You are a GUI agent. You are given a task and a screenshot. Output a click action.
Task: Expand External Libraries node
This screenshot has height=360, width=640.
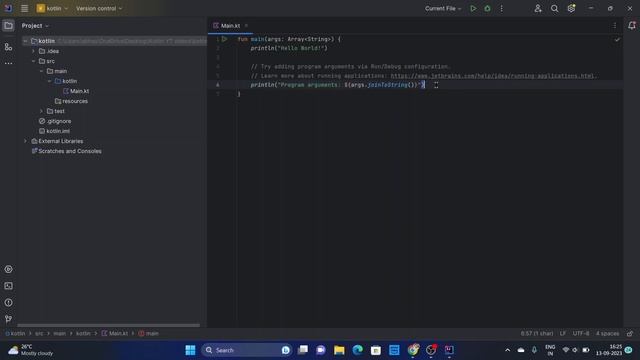[x=25, y=141]
